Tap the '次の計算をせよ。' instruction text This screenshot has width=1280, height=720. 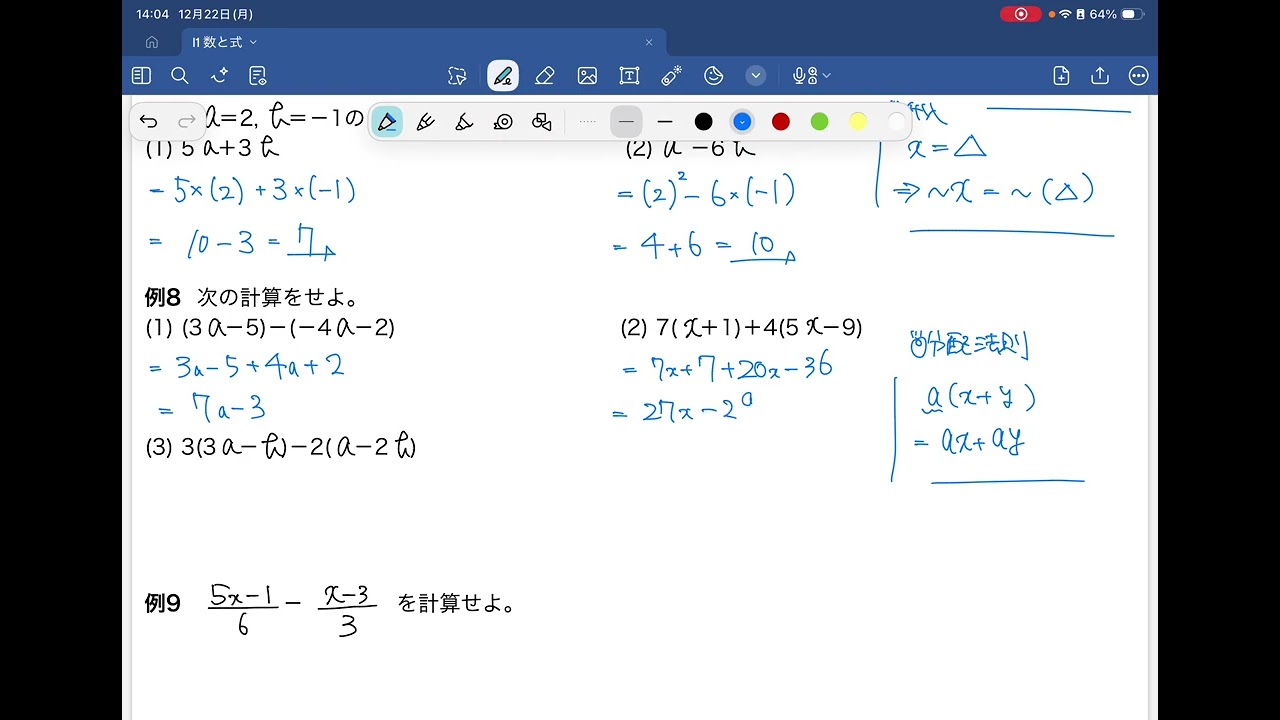[278, 297]
